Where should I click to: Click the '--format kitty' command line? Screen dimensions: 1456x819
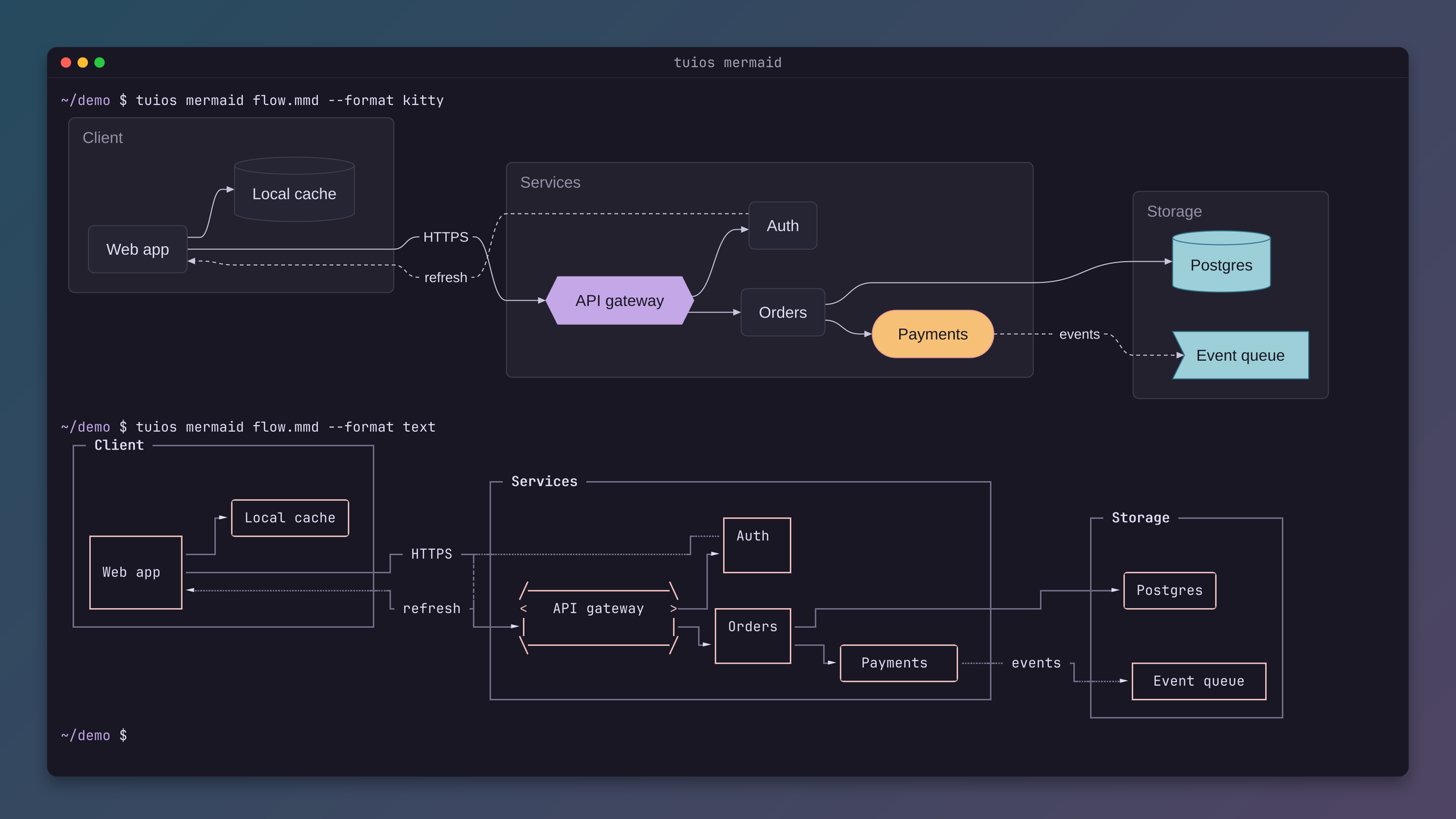coord(252,100)
